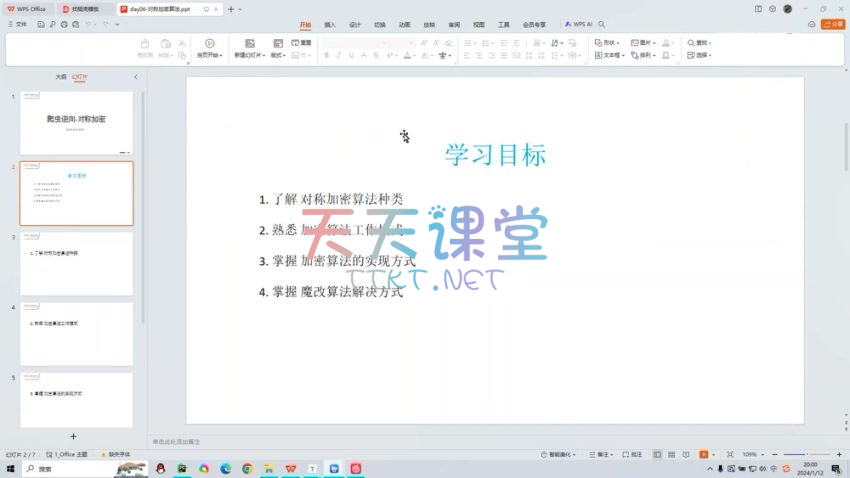Toggle italic text formatting
This screenshot has height=478, width=850.
pos(339,56)
